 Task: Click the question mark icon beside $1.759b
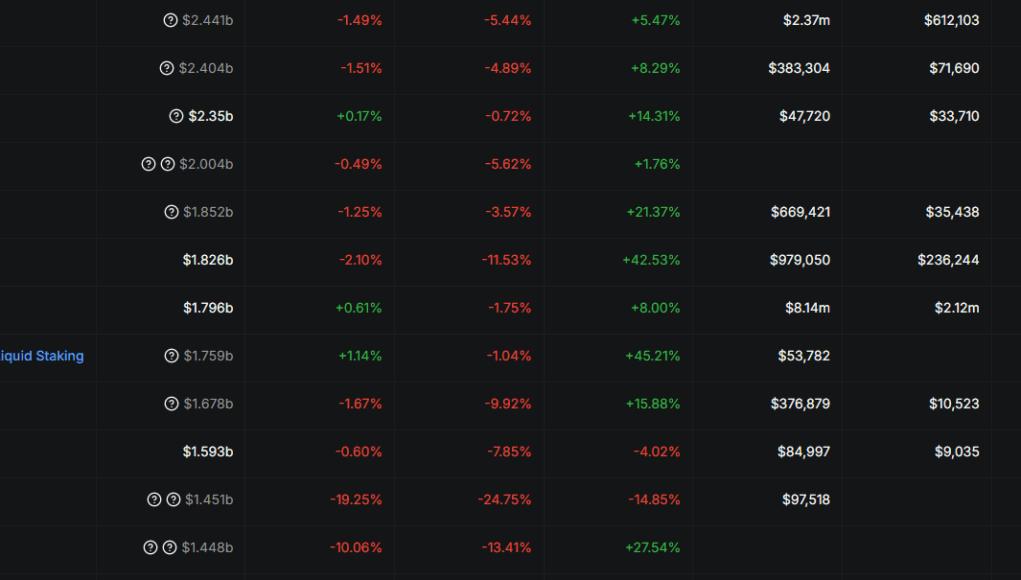click(171, 356)
